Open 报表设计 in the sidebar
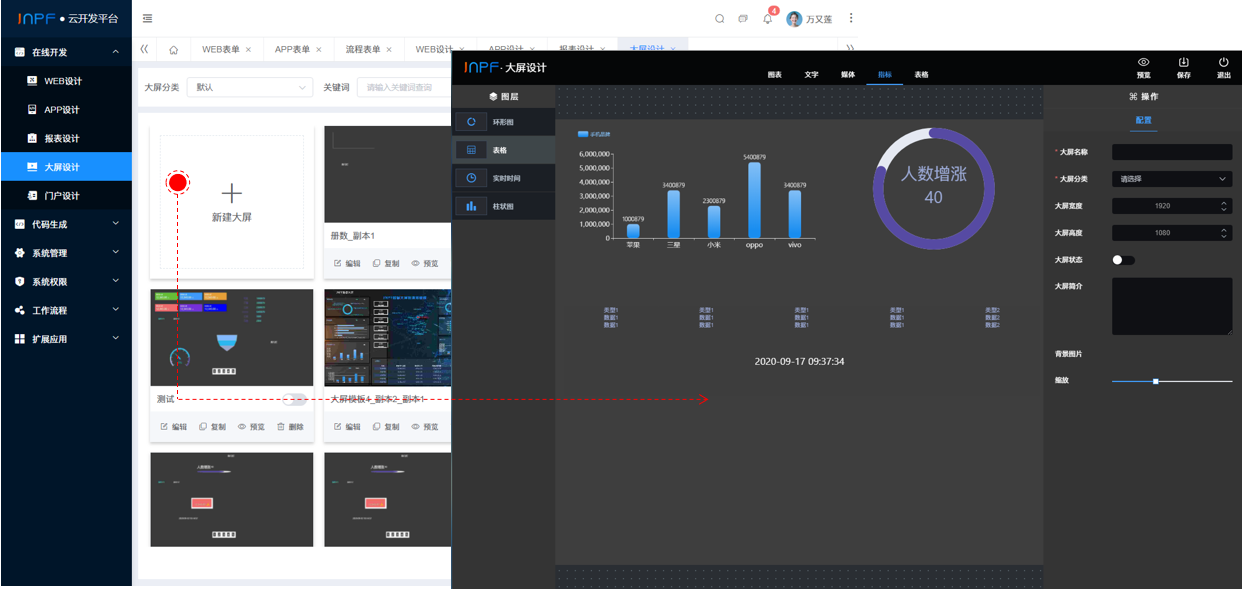Image resolution: width=1242 pixels, height=589 pixels. (66, 138)
